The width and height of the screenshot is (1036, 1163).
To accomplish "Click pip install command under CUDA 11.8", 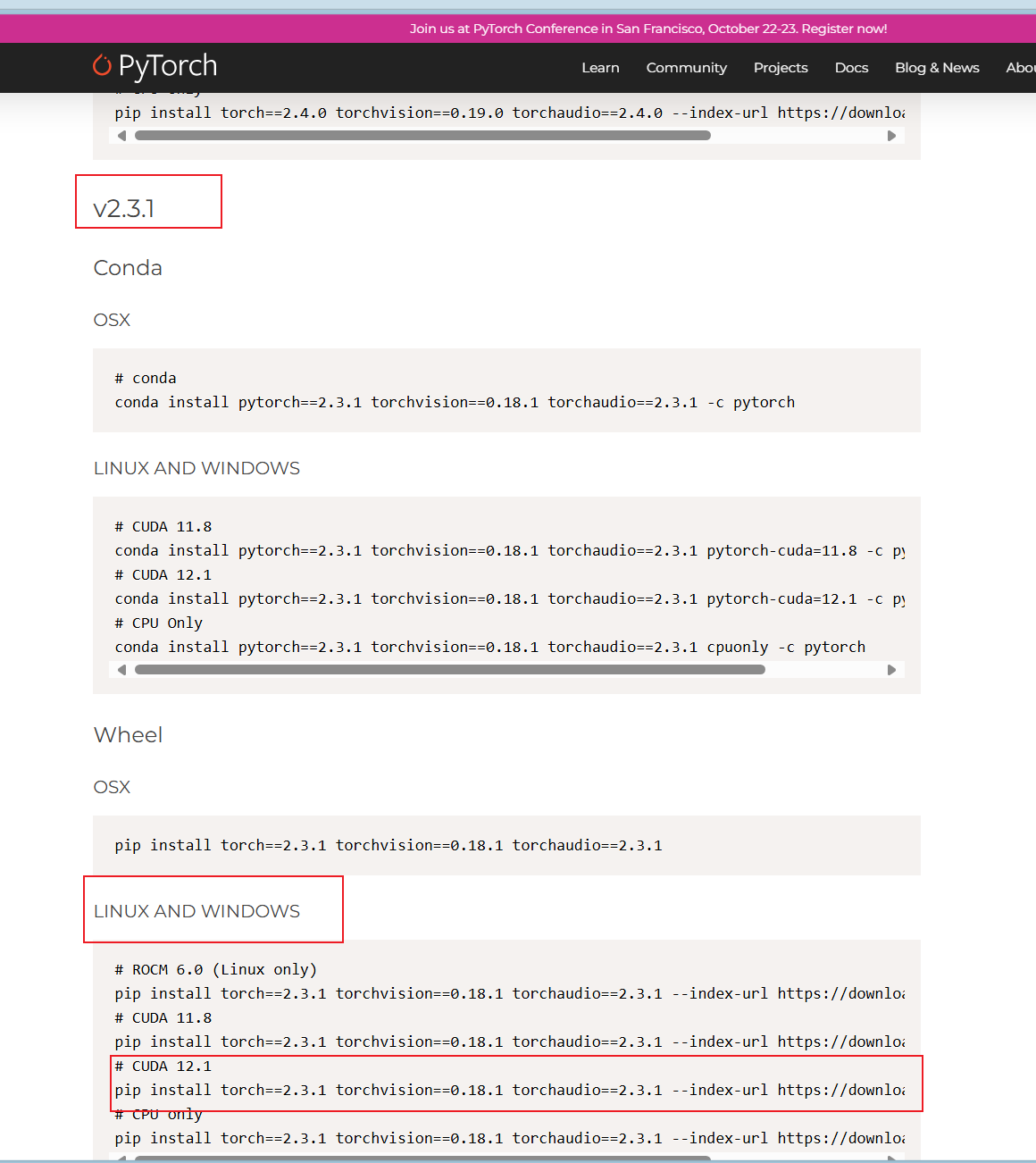I will click(x=509, y=1042).
